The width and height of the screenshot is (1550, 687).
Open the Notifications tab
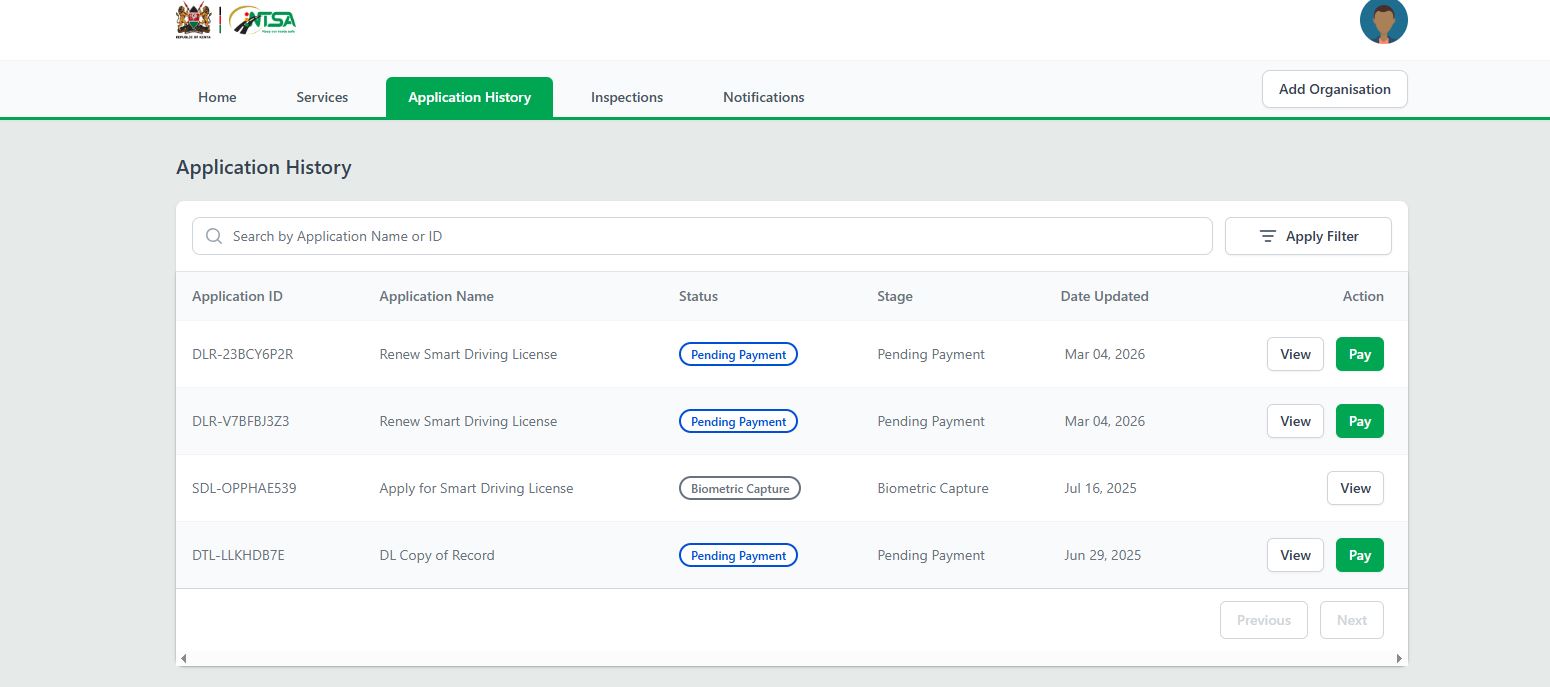[x=763, y=97]
